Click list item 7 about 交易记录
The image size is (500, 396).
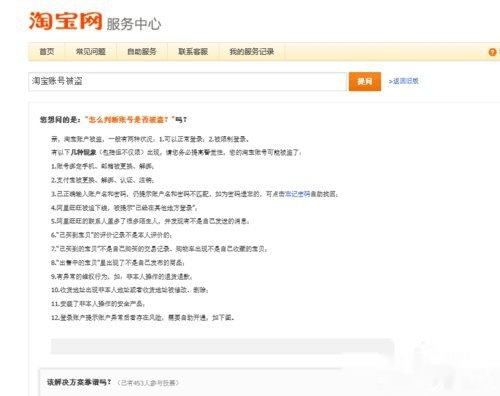coord(159,249)
